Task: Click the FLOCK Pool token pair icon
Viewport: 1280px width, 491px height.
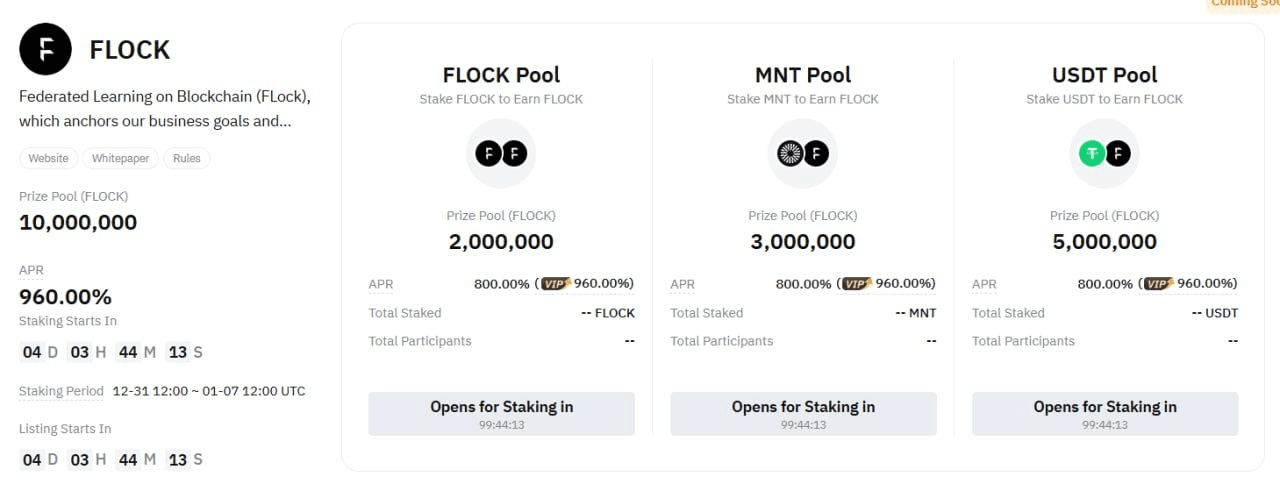Action: pyautogui.click(x=501, y=154)
